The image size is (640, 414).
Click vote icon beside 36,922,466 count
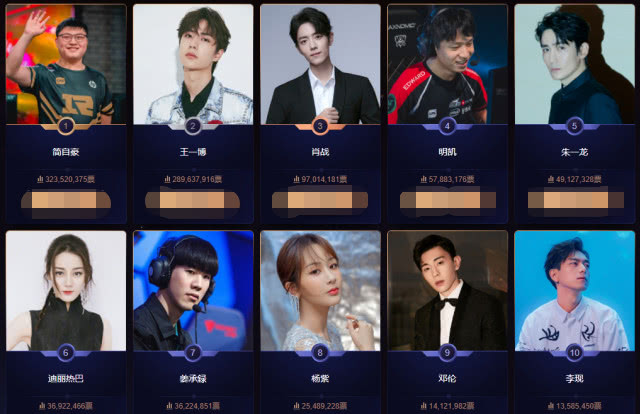(x=42, y=406)
